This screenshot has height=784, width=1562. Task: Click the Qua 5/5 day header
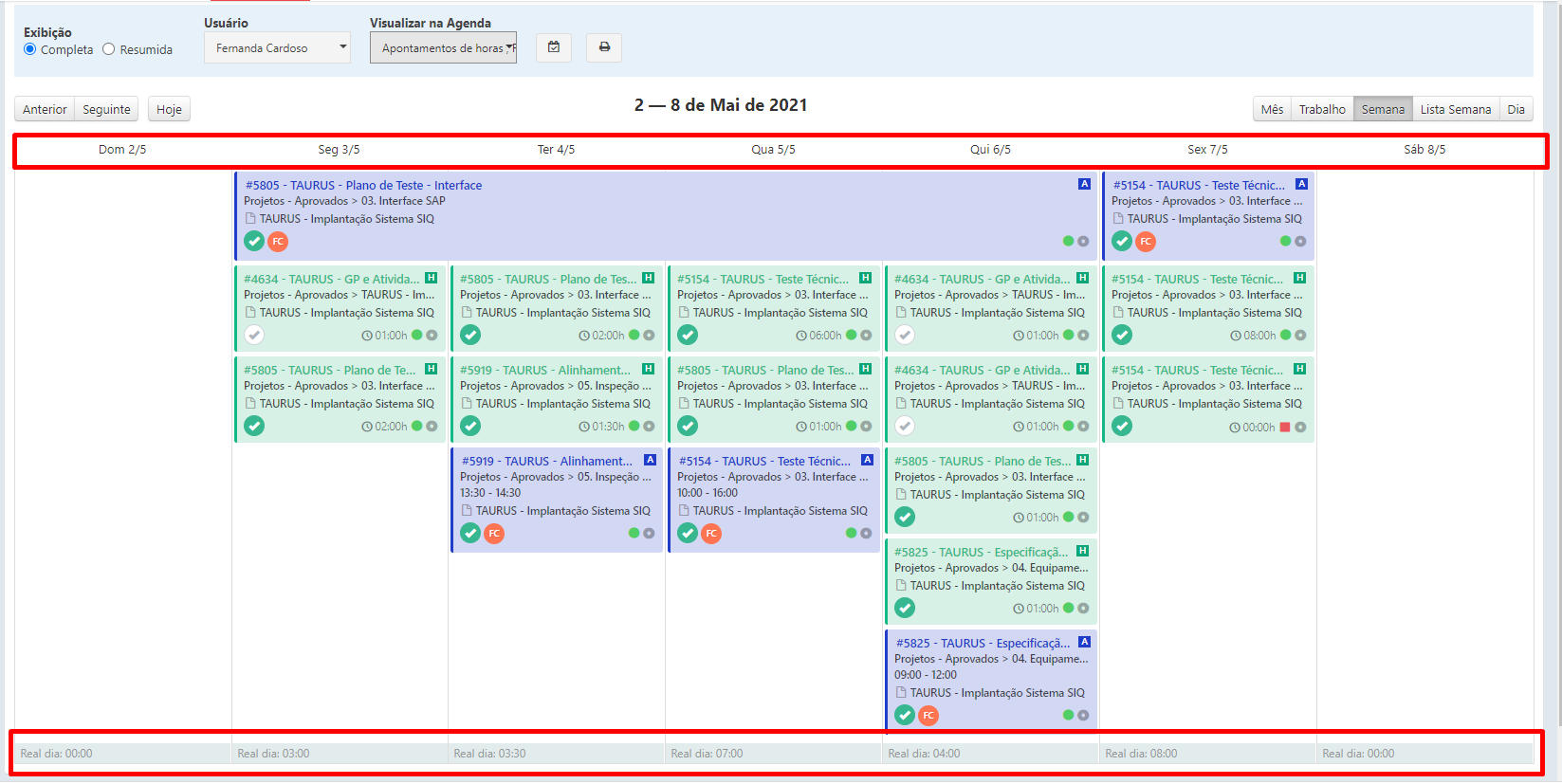[773, 150]
